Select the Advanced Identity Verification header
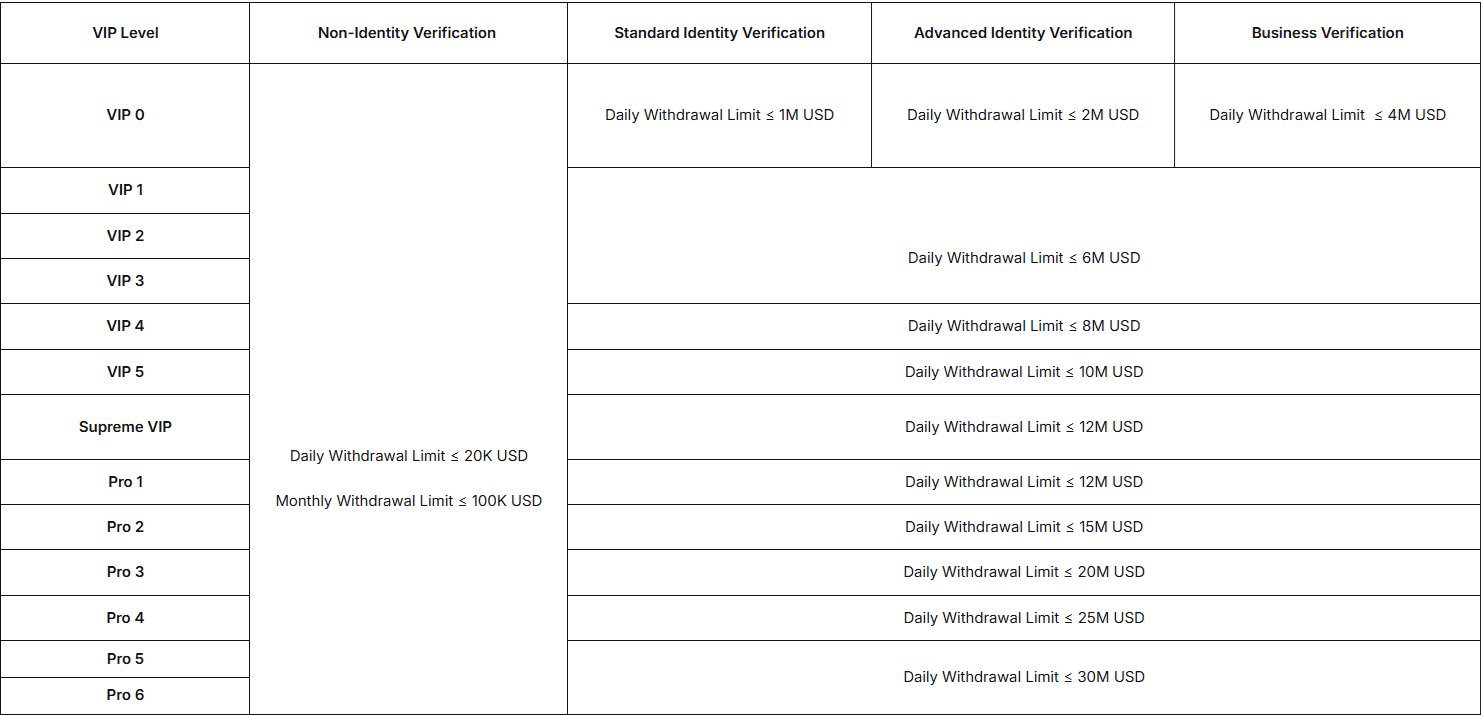This screenshot has height=715, width=1481. (x=1023, y=33)
